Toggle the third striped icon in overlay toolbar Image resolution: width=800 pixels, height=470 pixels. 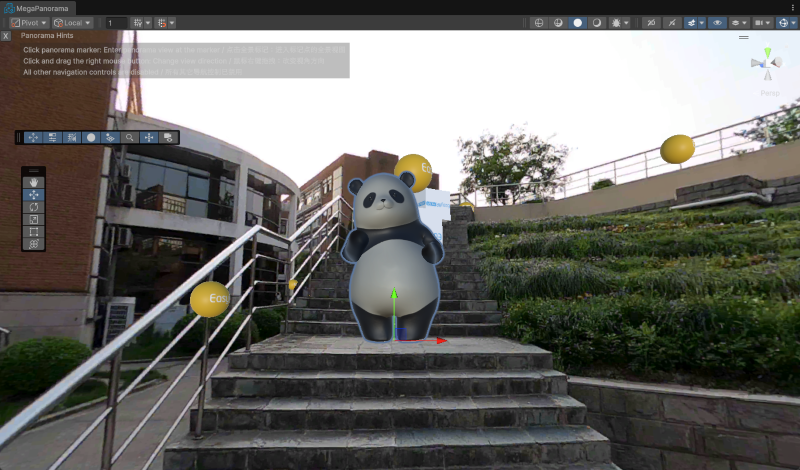(x=71, y=137)
